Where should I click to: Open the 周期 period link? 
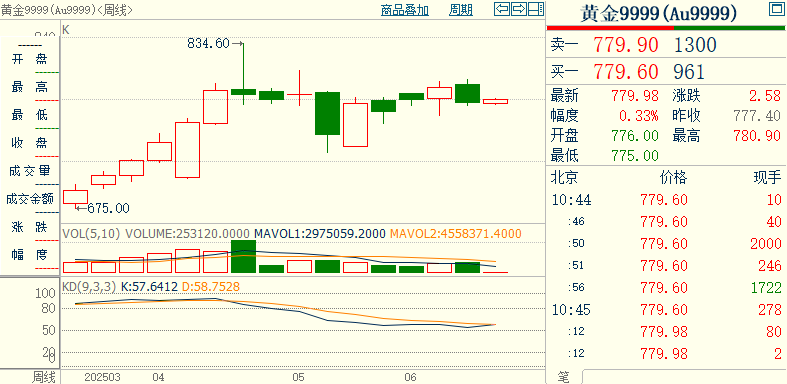(461, 10)
